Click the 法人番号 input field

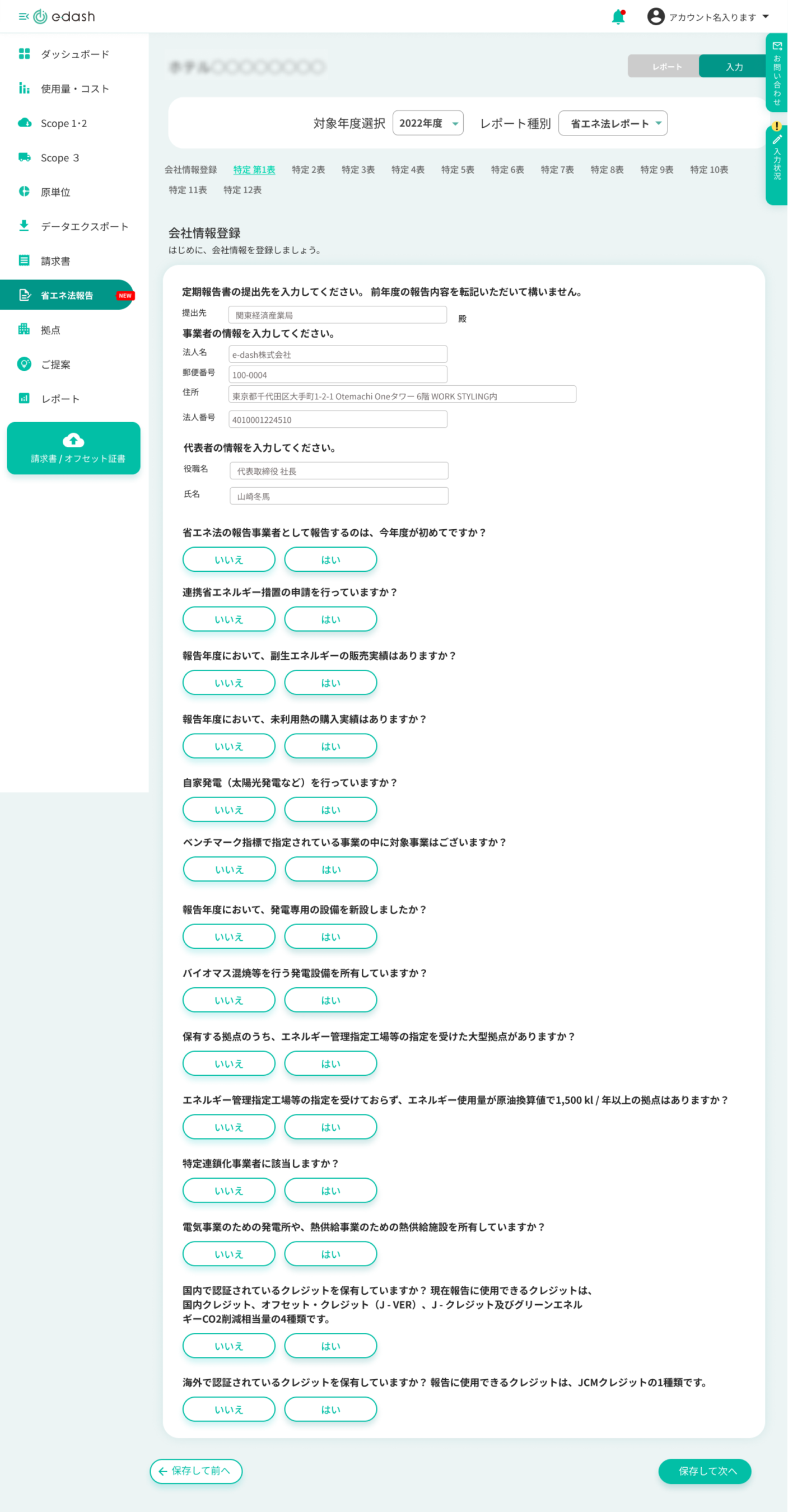tap(338, 419)
